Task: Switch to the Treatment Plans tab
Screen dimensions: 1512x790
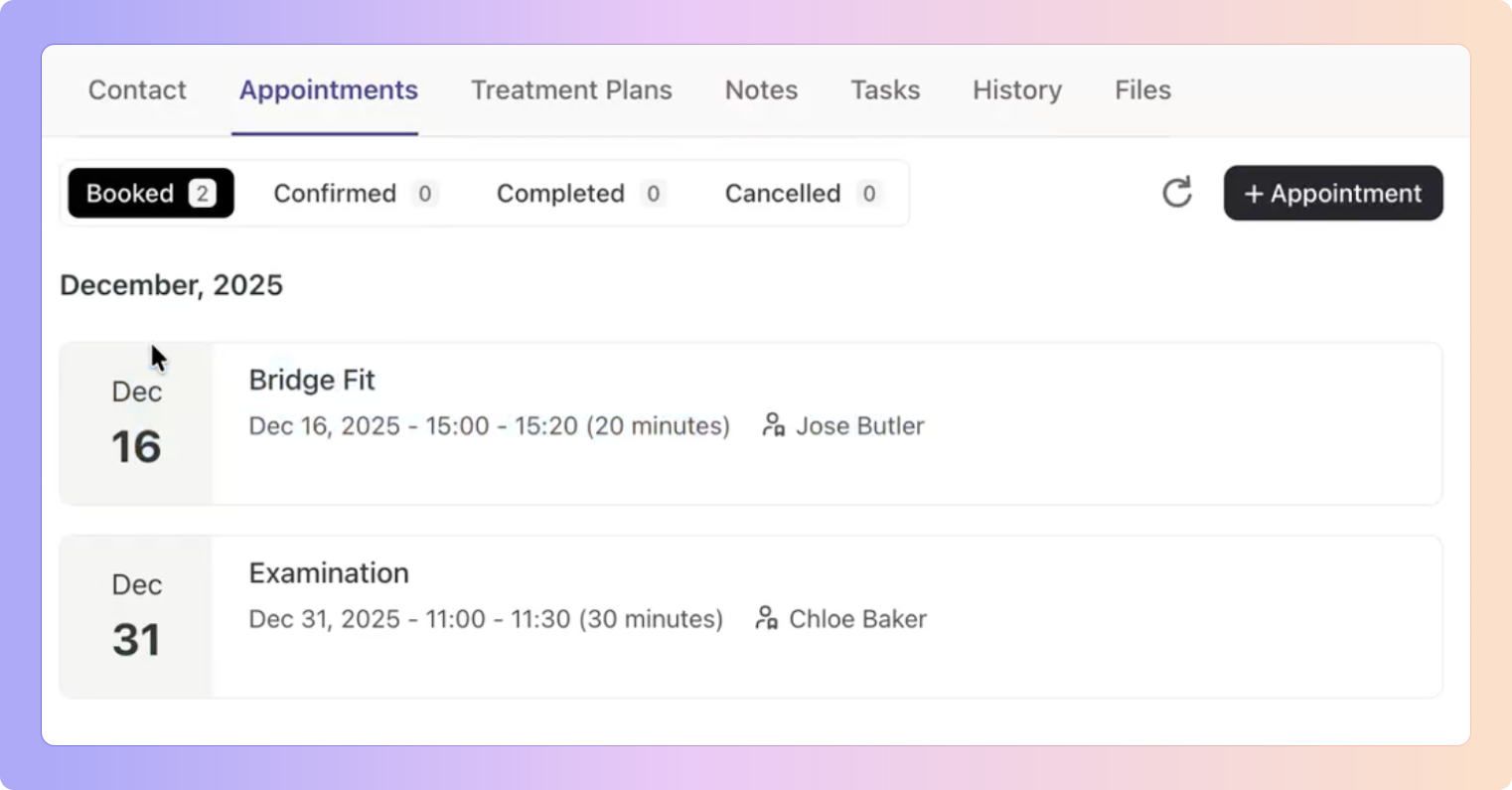Action: click(x=571, y=90)
